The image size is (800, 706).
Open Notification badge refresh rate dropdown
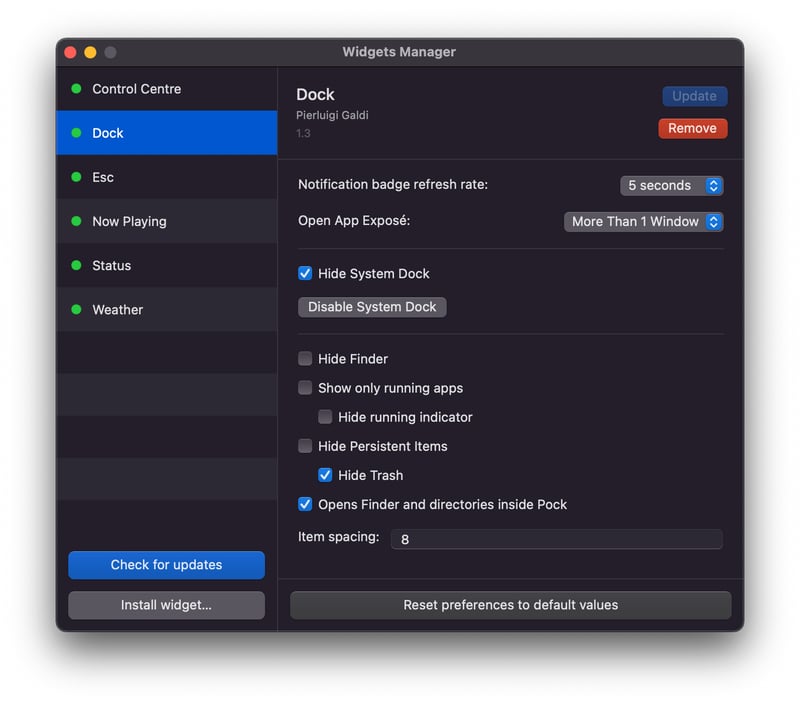tap(671, 186)
